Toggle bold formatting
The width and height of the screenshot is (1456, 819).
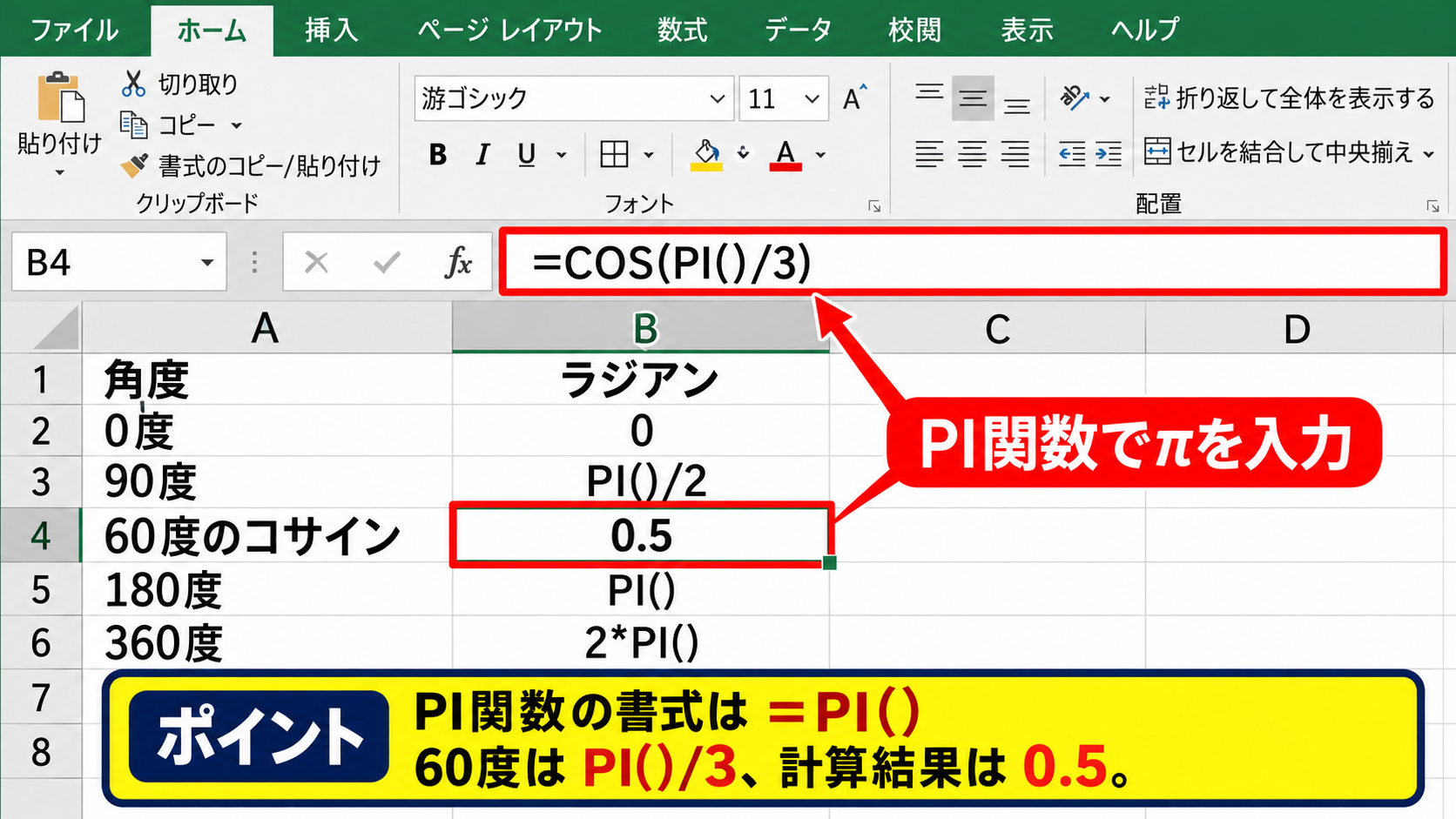pos(438,155)
